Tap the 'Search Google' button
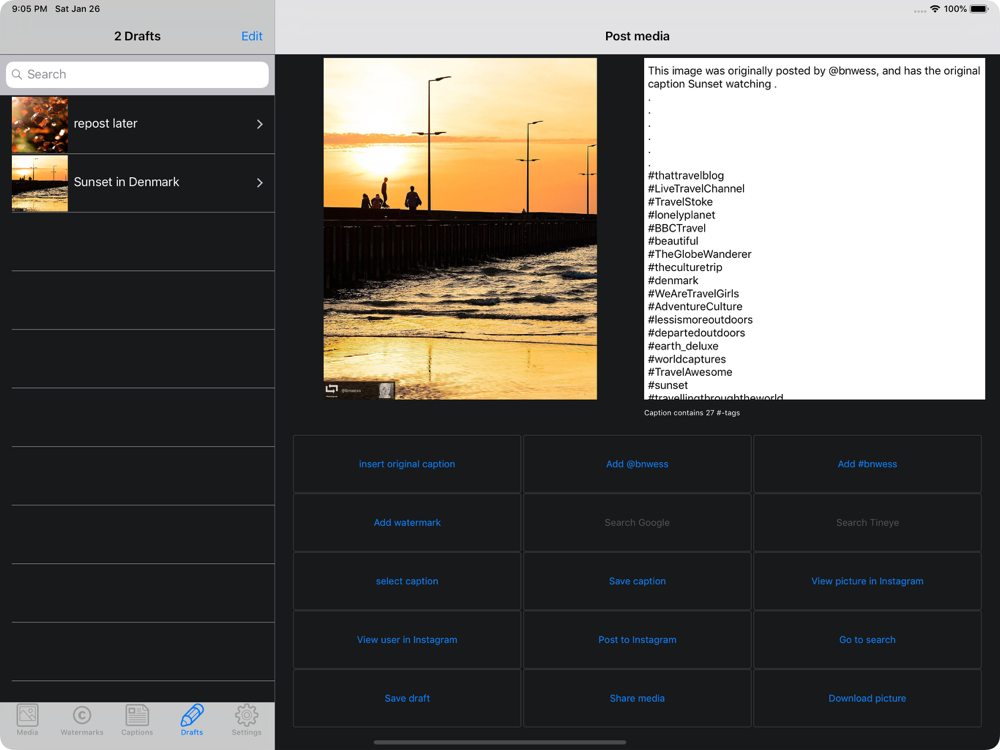Viewport: 1000px width, 750px height. tap(637, 523)
